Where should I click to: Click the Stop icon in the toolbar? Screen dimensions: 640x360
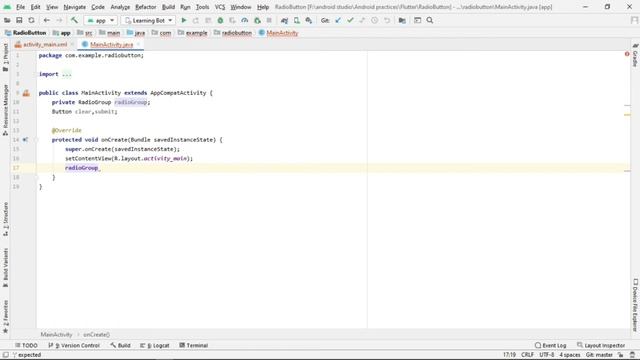[x=269, y=20]
